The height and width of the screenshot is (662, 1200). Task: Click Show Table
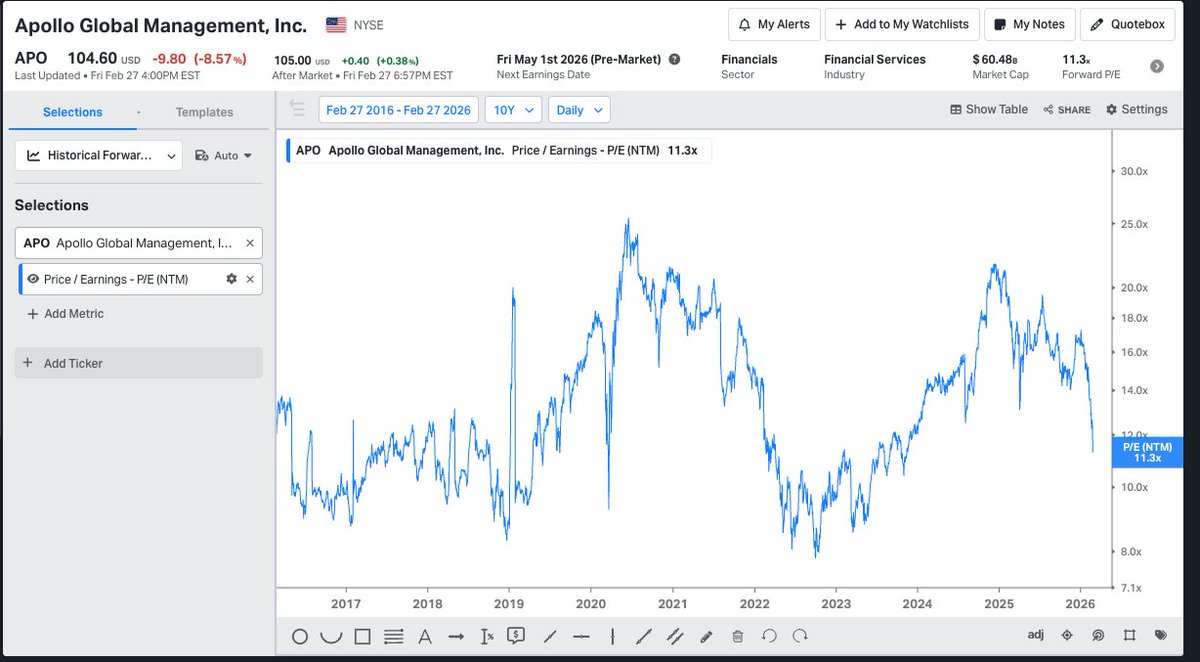(989, 109)
